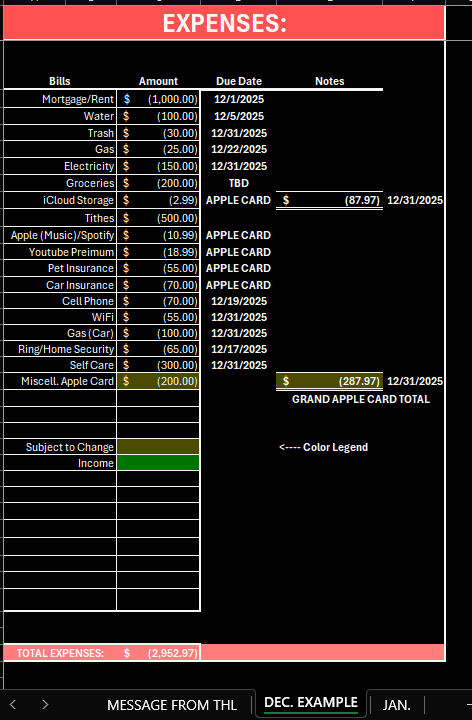
Task: Select the Groceries TBD due date cell
Action: [x=239, y=183]
